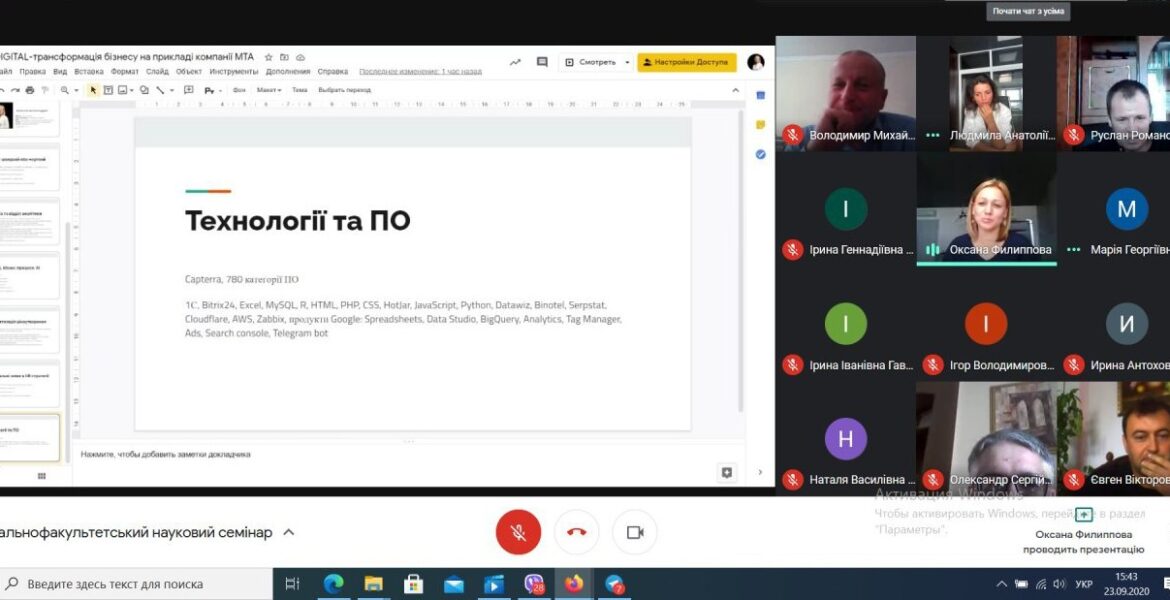The image size is (1170, 600).
Task: Open the dropdown arrow next to Смотреть
Action: click(627, 63)
